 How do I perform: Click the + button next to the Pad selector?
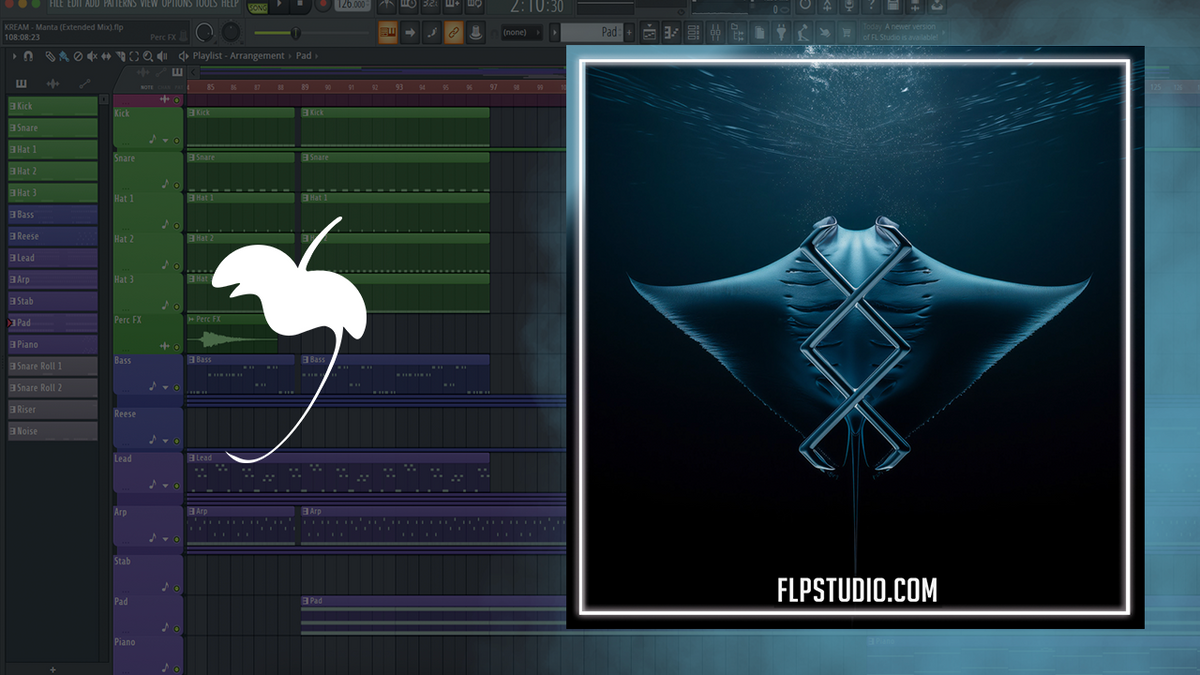(629, 32)
